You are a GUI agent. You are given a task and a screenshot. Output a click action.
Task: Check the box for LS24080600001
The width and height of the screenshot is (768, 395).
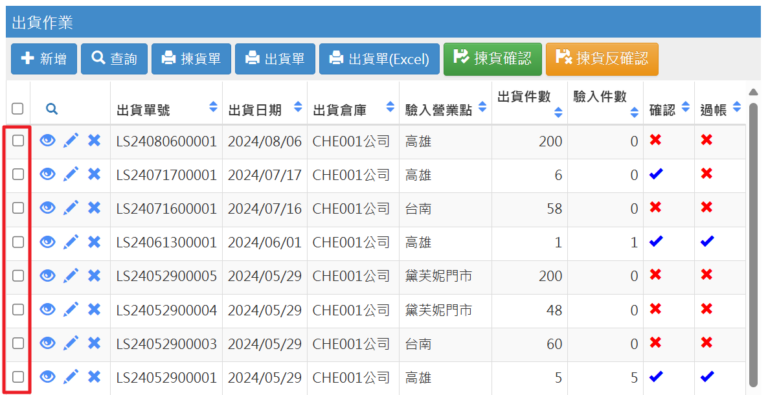pos(18,141)
